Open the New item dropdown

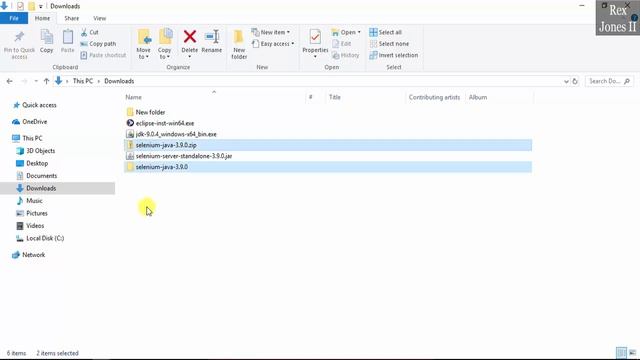[x=271, y=32]
